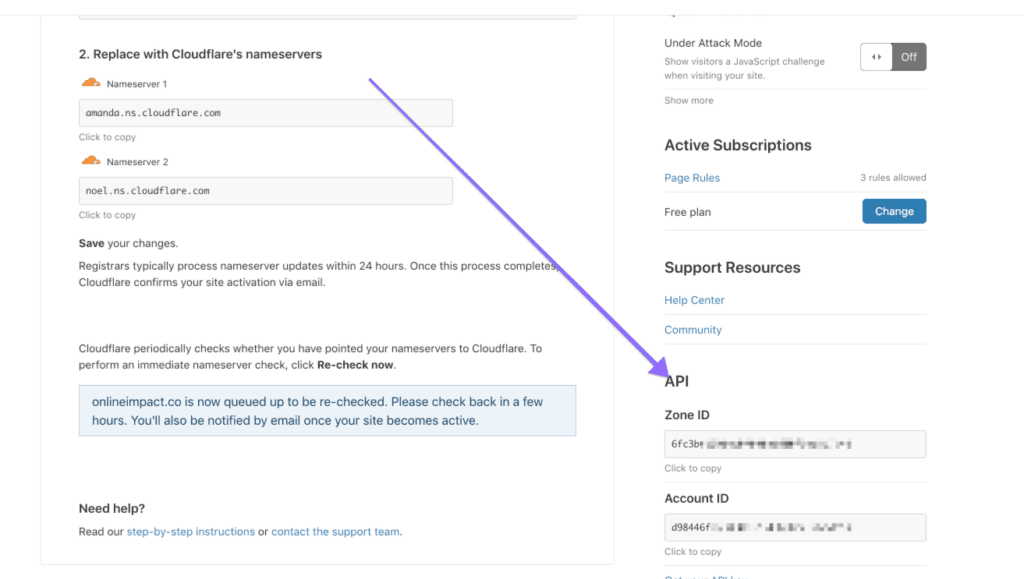The width and height of the screenshot is (1024, 579).
Task: Click the 'Active Subscriptions' heading
Action: [x=738, y=145]
